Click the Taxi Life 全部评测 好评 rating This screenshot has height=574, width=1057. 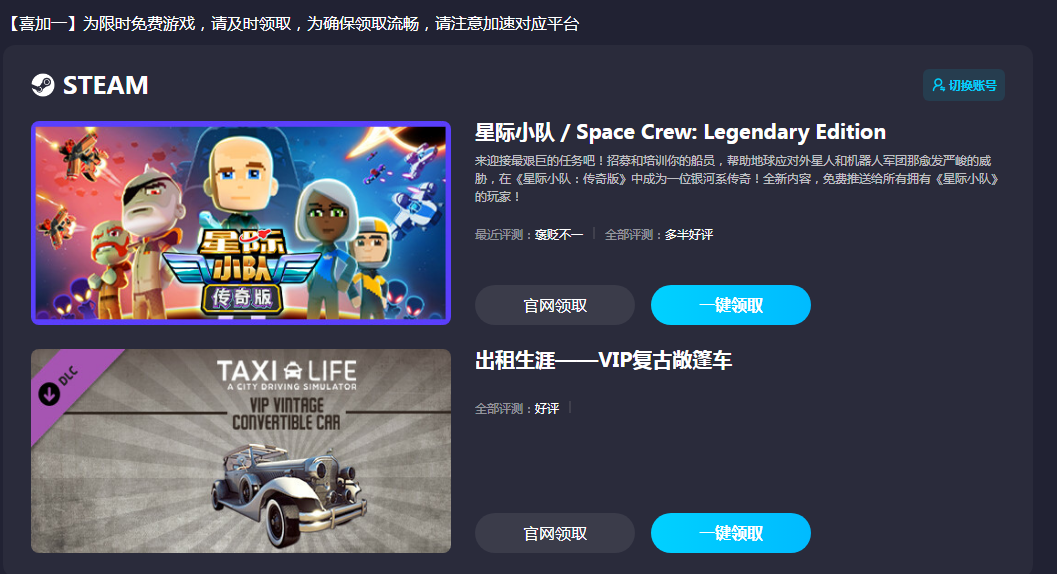point(517,409)
